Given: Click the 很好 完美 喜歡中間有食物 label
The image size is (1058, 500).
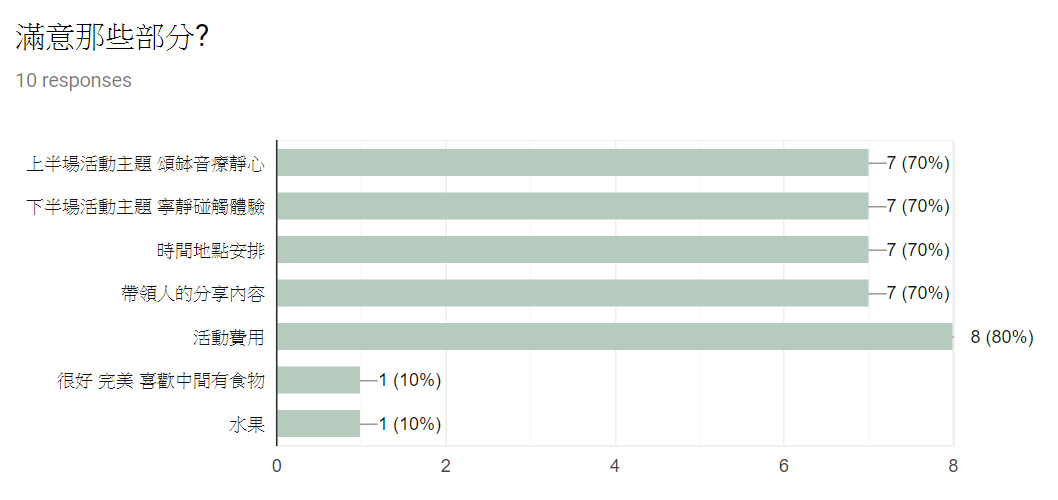Looking at the screenshot, I should click(160, 381).
